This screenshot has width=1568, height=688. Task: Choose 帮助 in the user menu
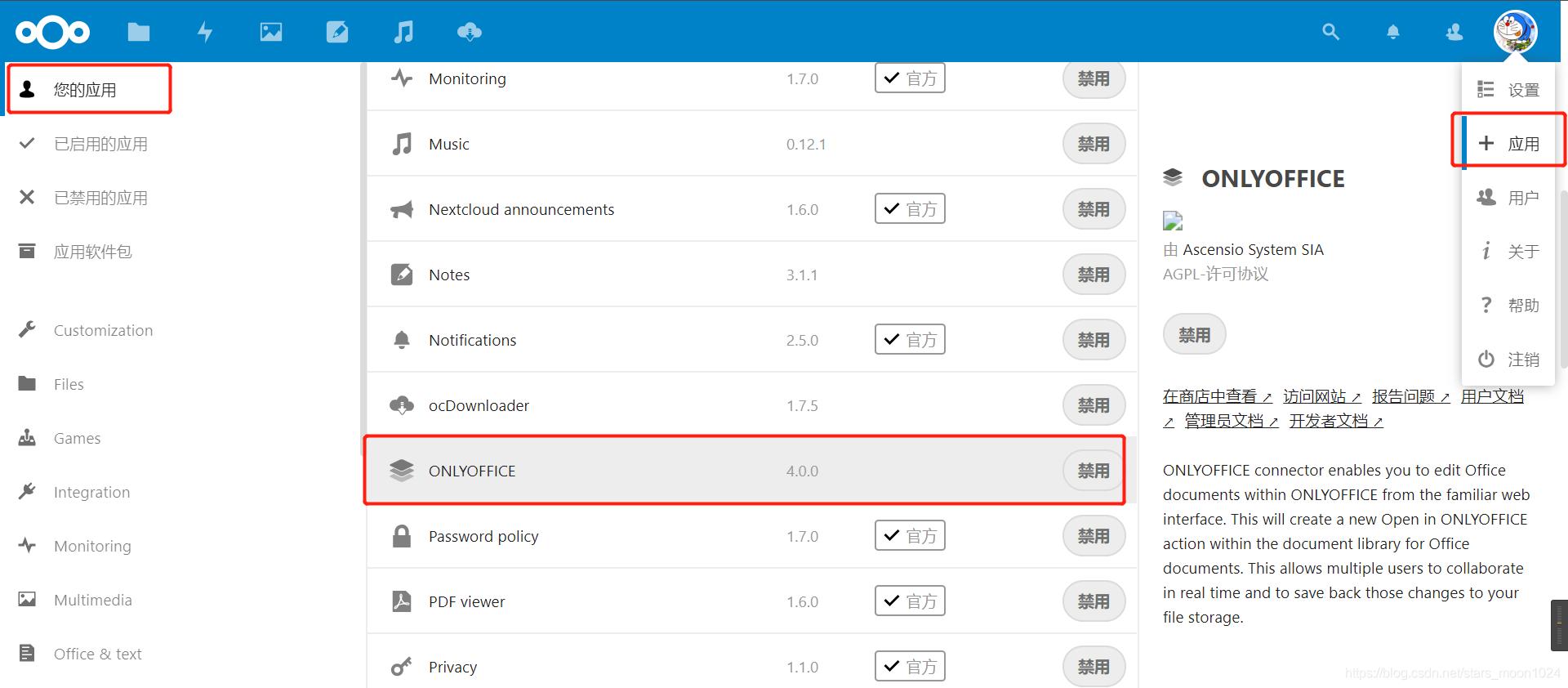click(1510, 306)
